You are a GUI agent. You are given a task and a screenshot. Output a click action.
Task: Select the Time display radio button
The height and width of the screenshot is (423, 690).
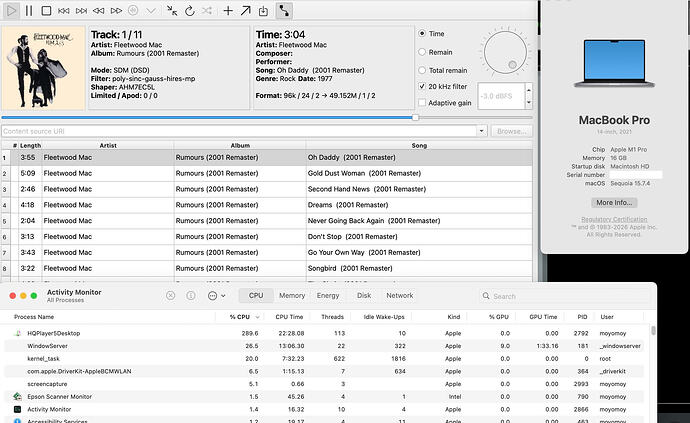[x=422, y=33]
